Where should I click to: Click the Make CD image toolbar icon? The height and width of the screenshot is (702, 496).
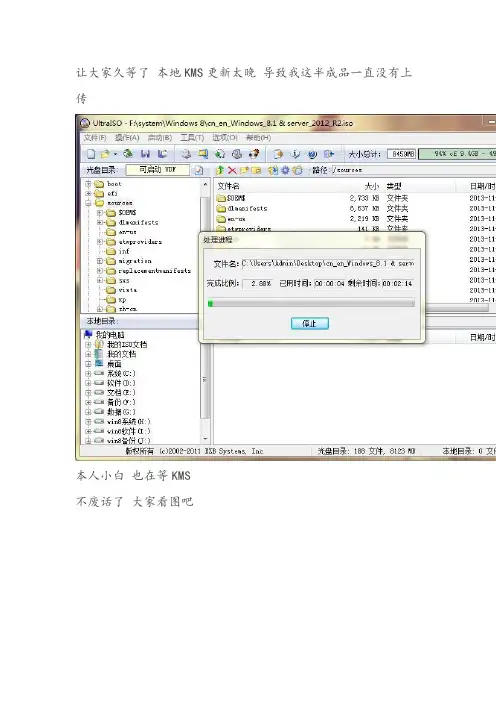[186, 154]
